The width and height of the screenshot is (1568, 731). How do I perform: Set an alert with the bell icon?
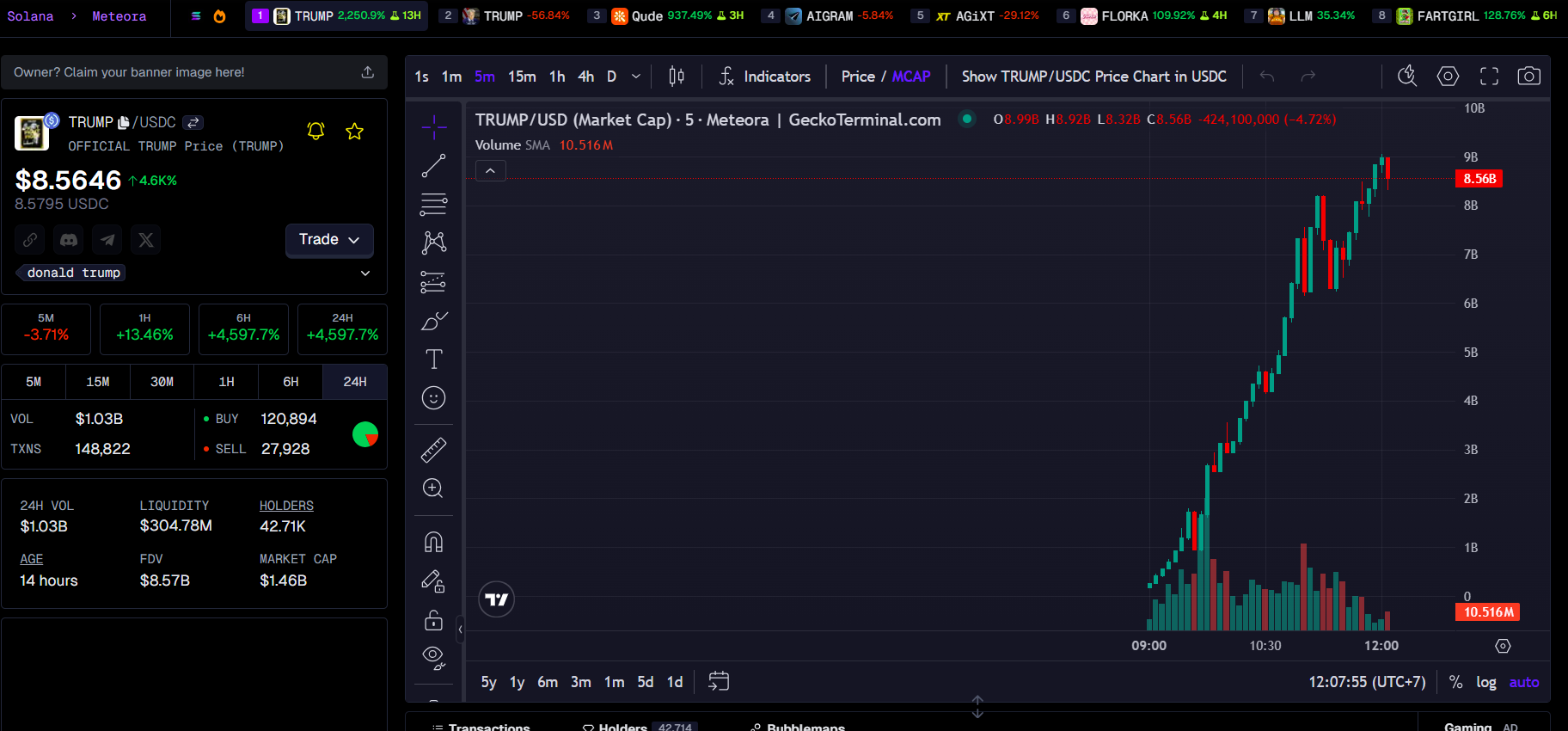316,131
